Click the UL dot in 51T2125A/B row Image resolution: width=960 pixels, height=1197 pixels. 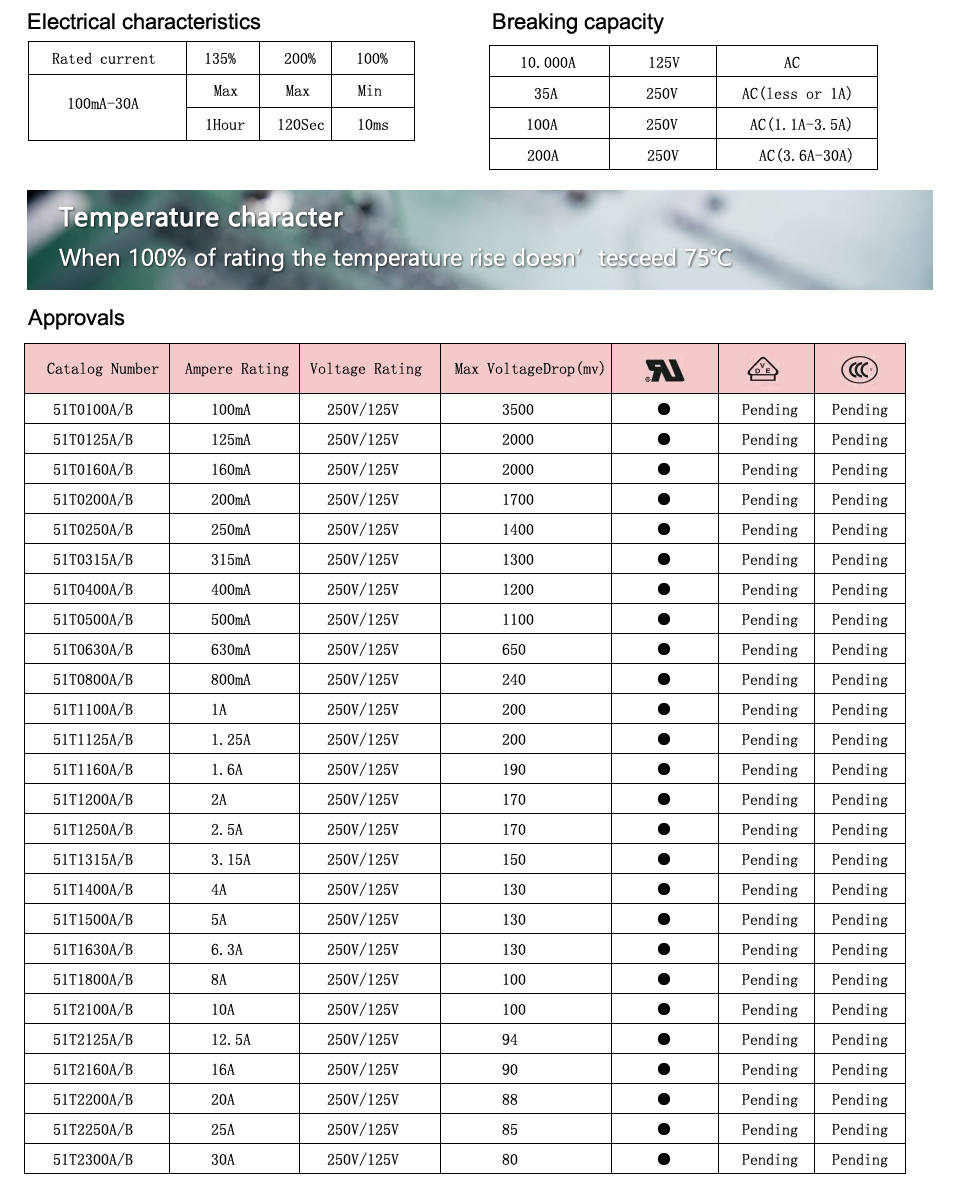(664, 1039)
